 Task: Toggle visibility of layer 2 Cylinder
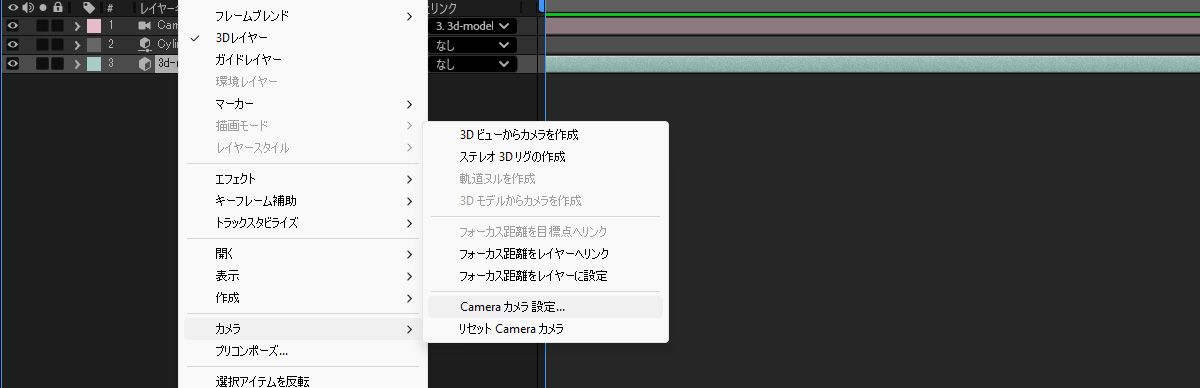(12, 44)
